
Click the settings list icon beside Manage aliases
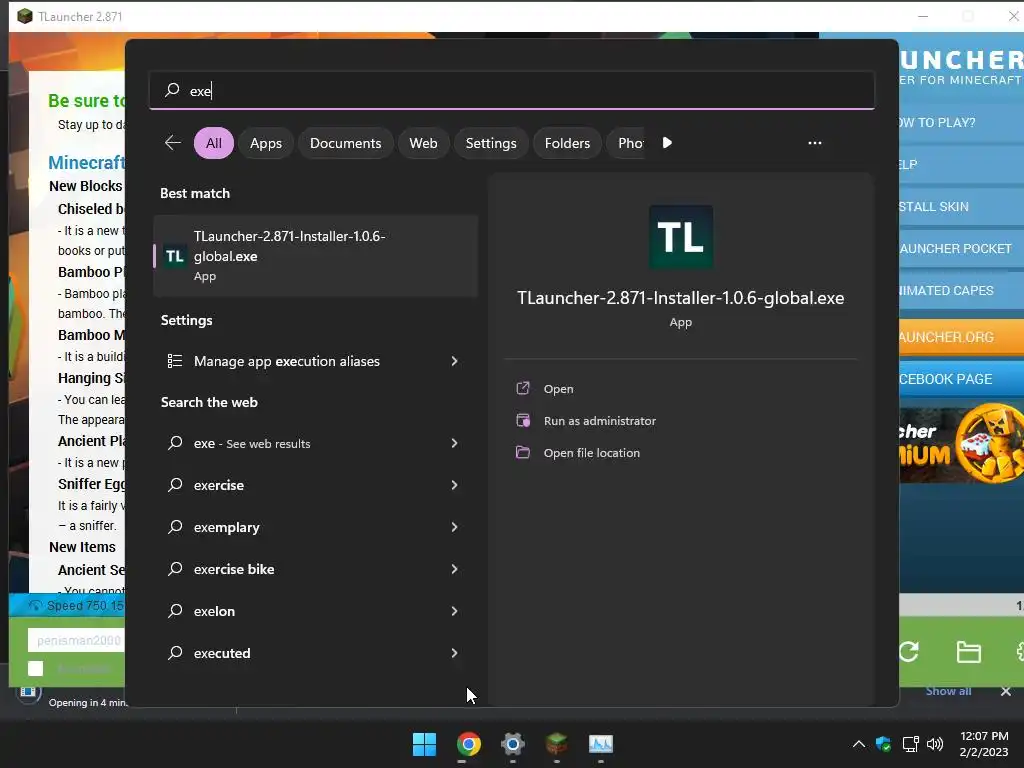click(175, 361)
